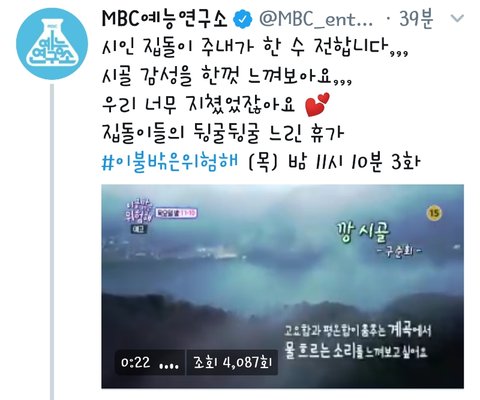Open the MBC예능연구소 account name
This screenshot has height=400, width=480.
point(164,19)
